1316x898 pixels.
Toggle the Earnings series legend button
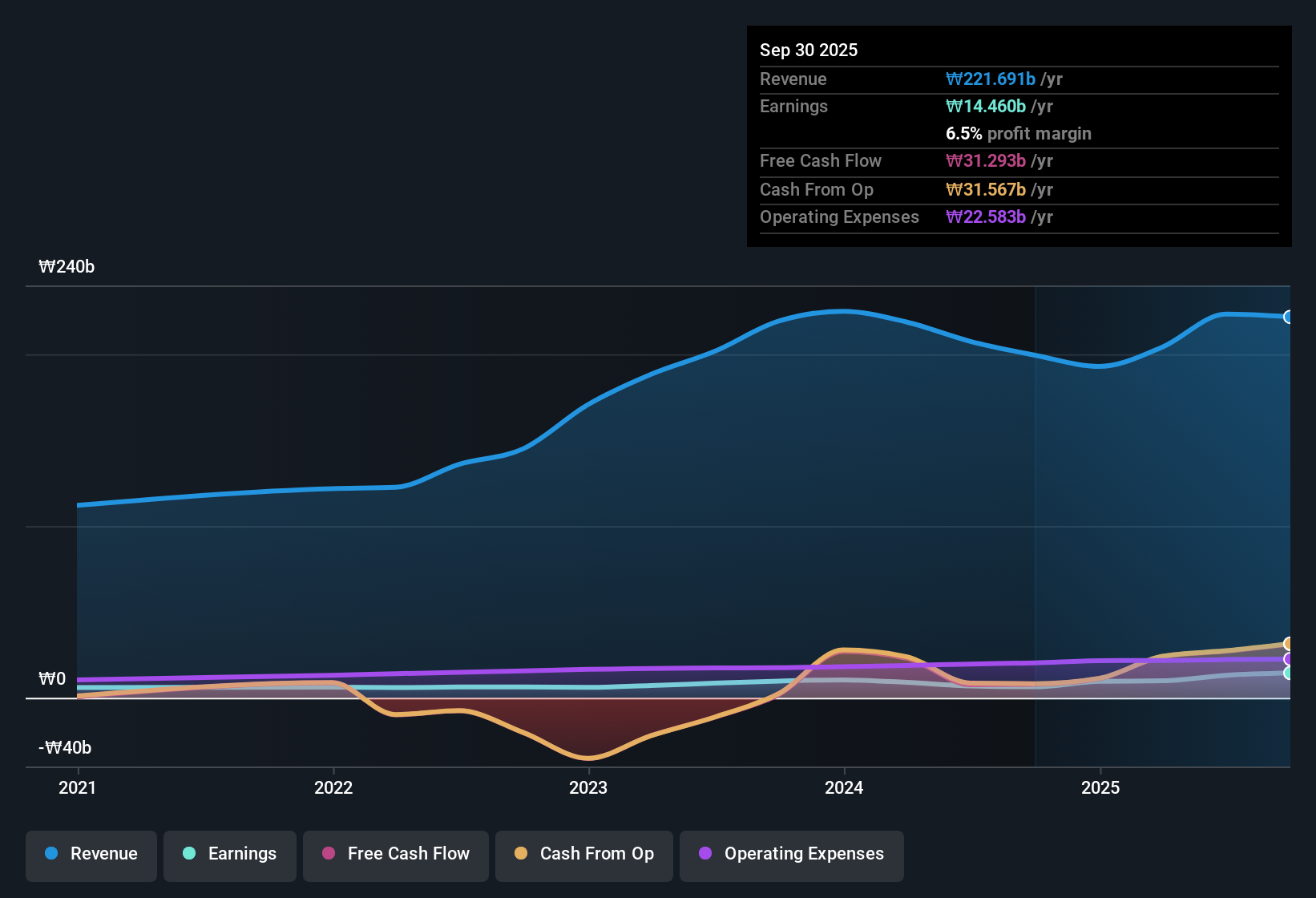[230, 855]
